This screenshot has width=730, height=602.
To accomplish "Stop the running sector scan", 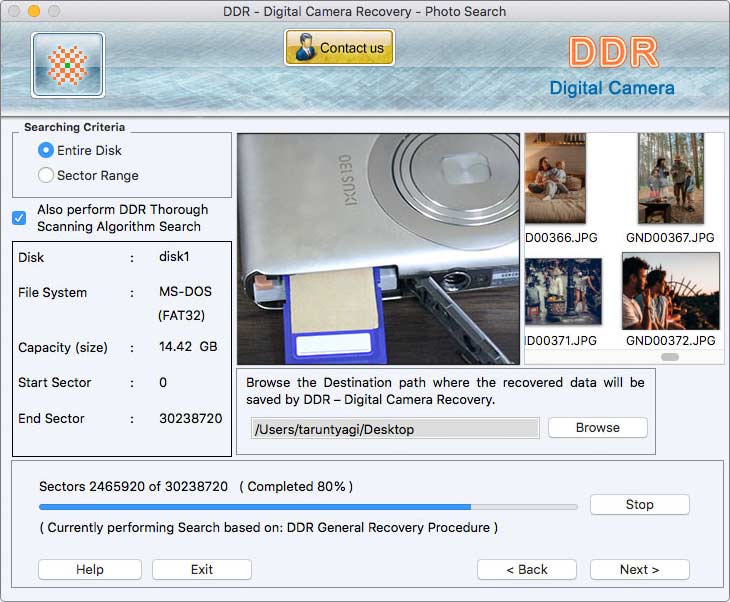I will click(x=640, y=504).
